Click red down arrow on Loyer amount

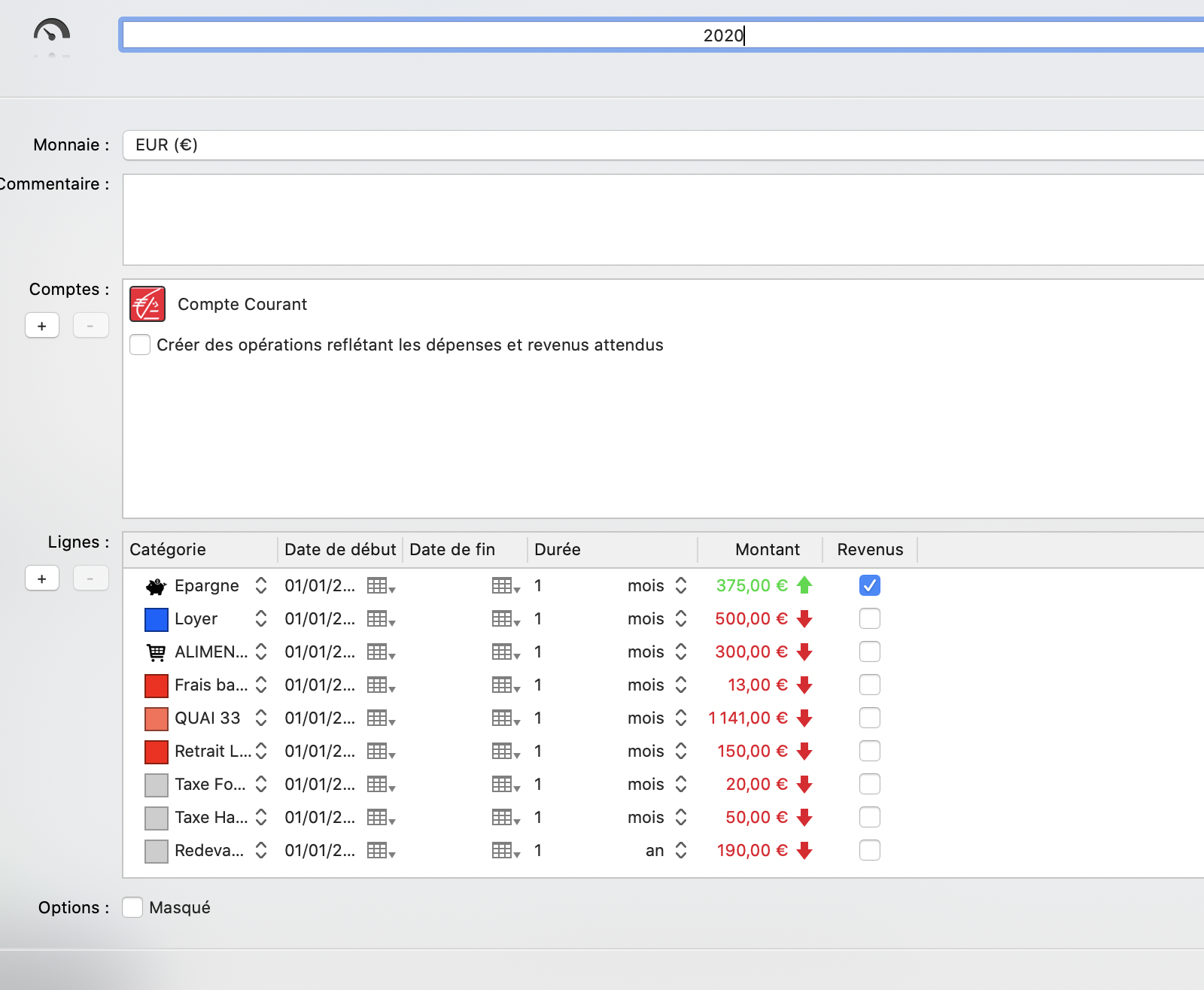pyautogui.click(x=804, y=619)
